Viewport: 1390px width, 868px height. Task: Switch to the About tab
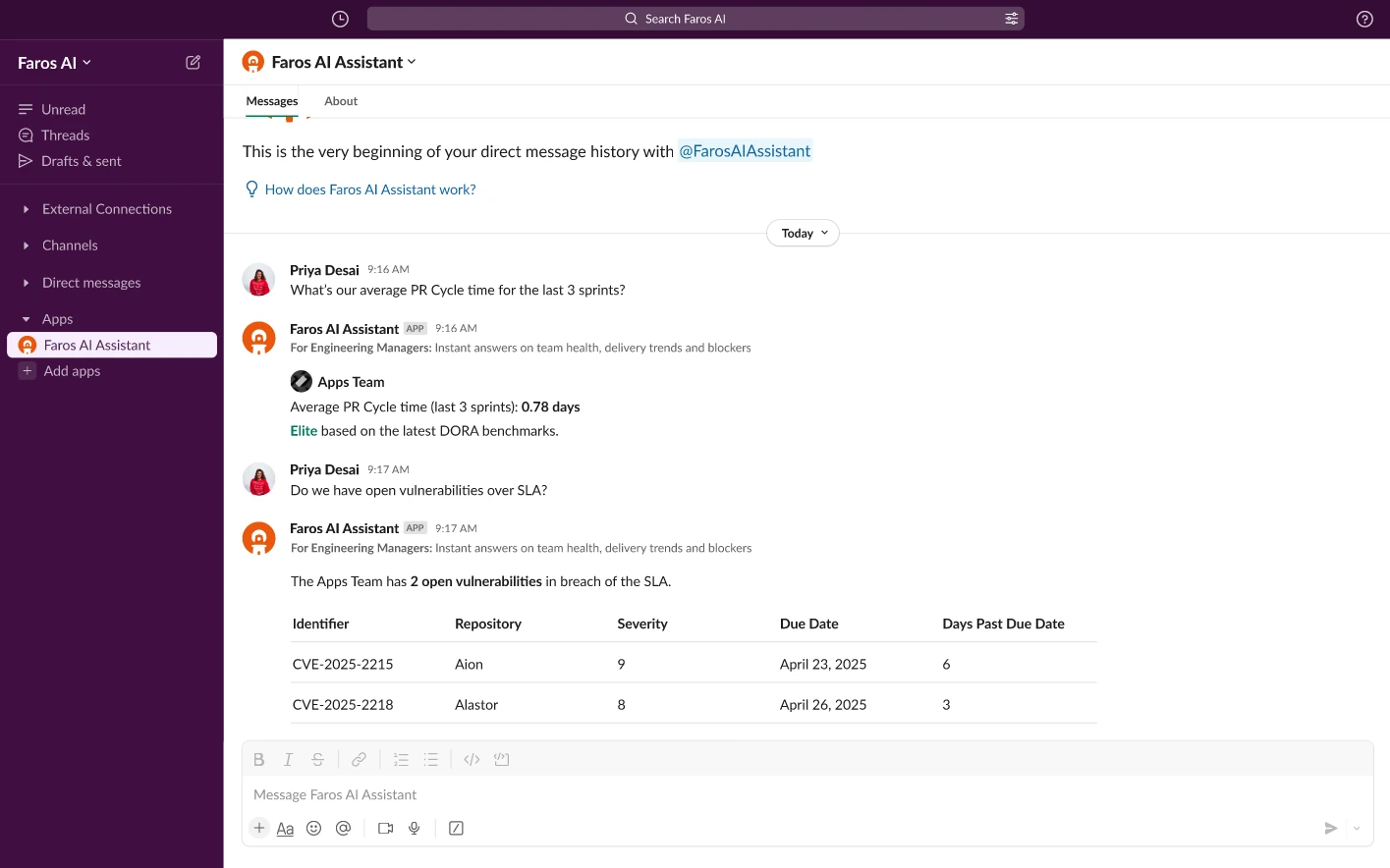click(340, 100)
